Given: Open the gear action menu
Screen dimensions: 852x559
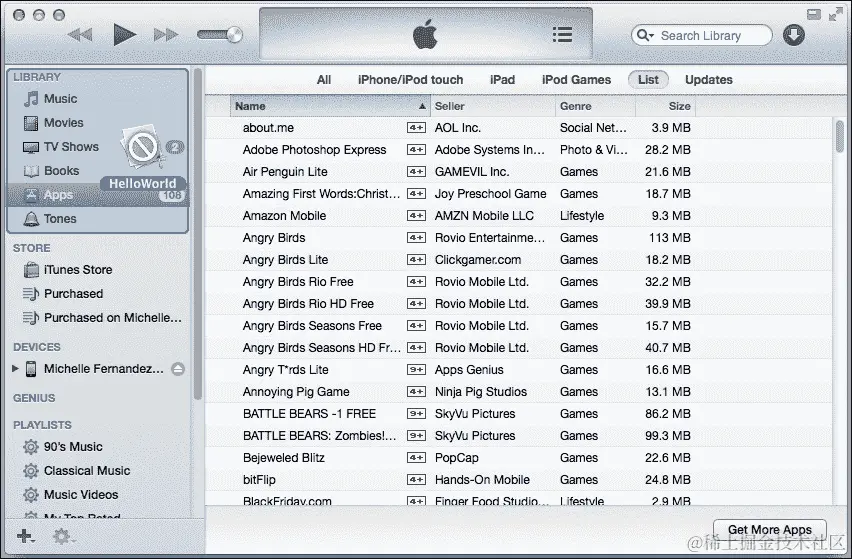Looking at the screenshot, I should click(63, 537).
